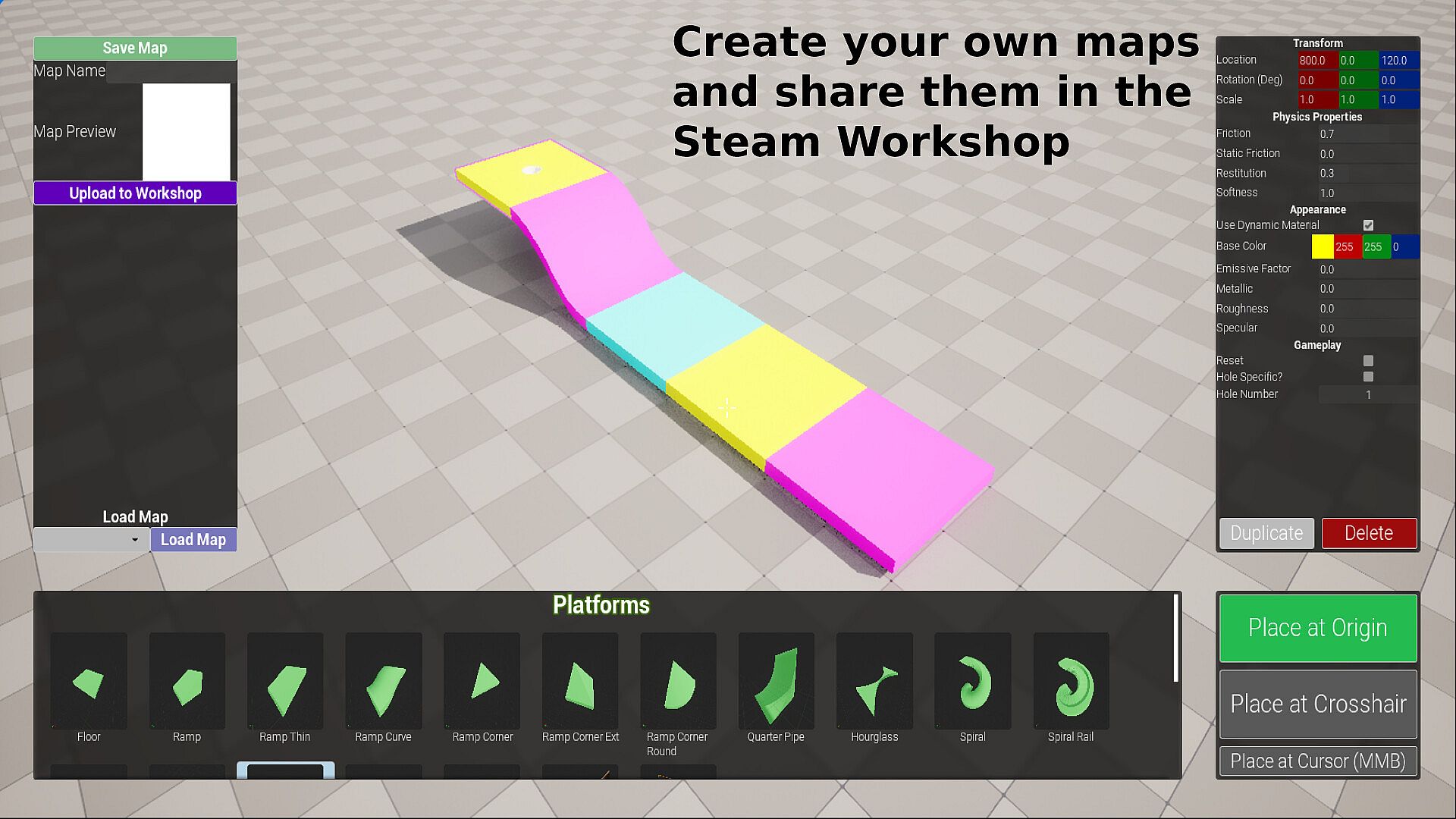Choose the Ramp Thin platform icon
Screen dimensions: 1456x819
285,682
